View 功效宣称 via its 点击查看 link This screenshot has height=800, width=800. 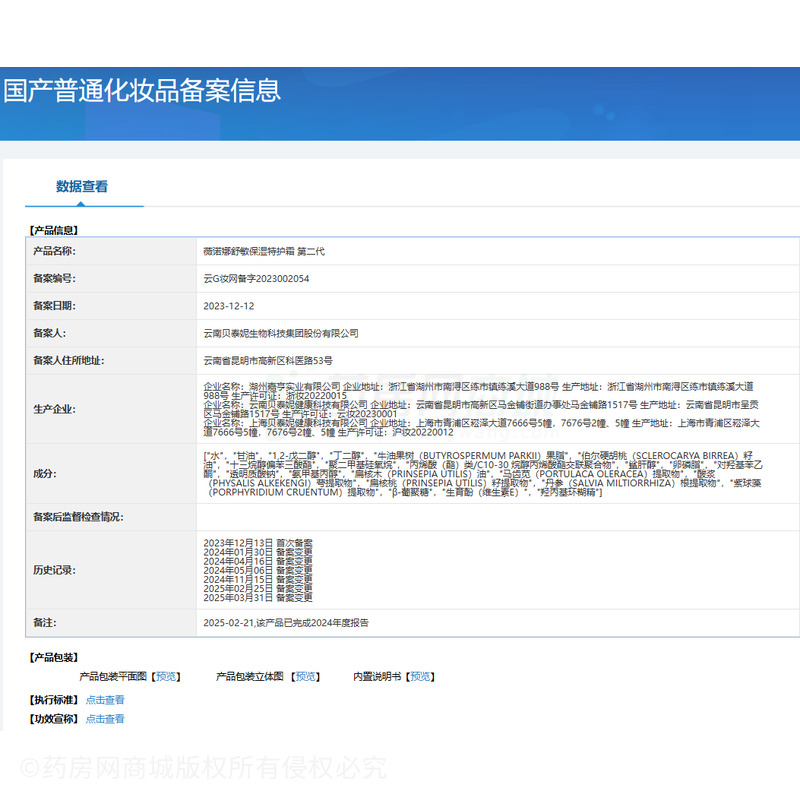tap(105, 719)
